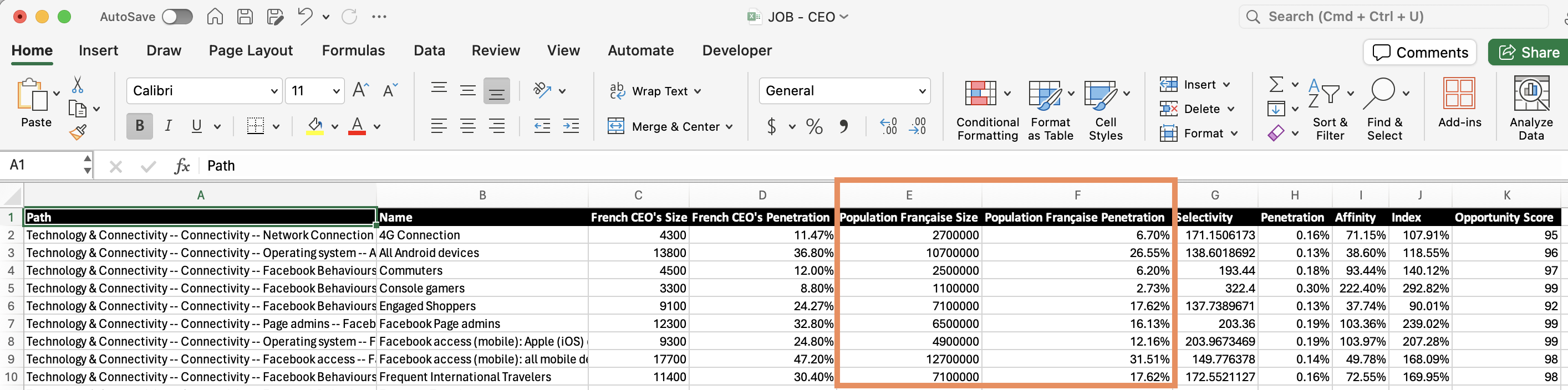Open the Home icon in title bar
1568x390 pixels.
point(215,17)
